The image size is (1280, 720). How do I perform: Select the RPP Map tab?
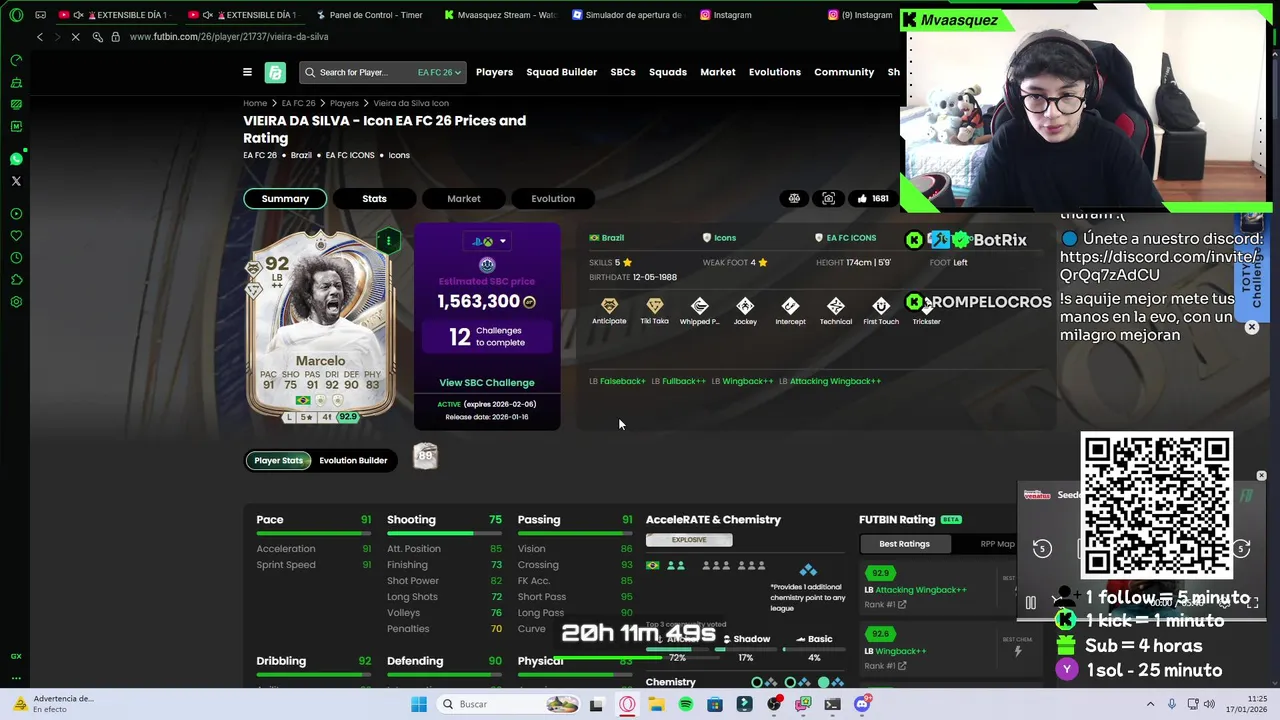[997, 544]
